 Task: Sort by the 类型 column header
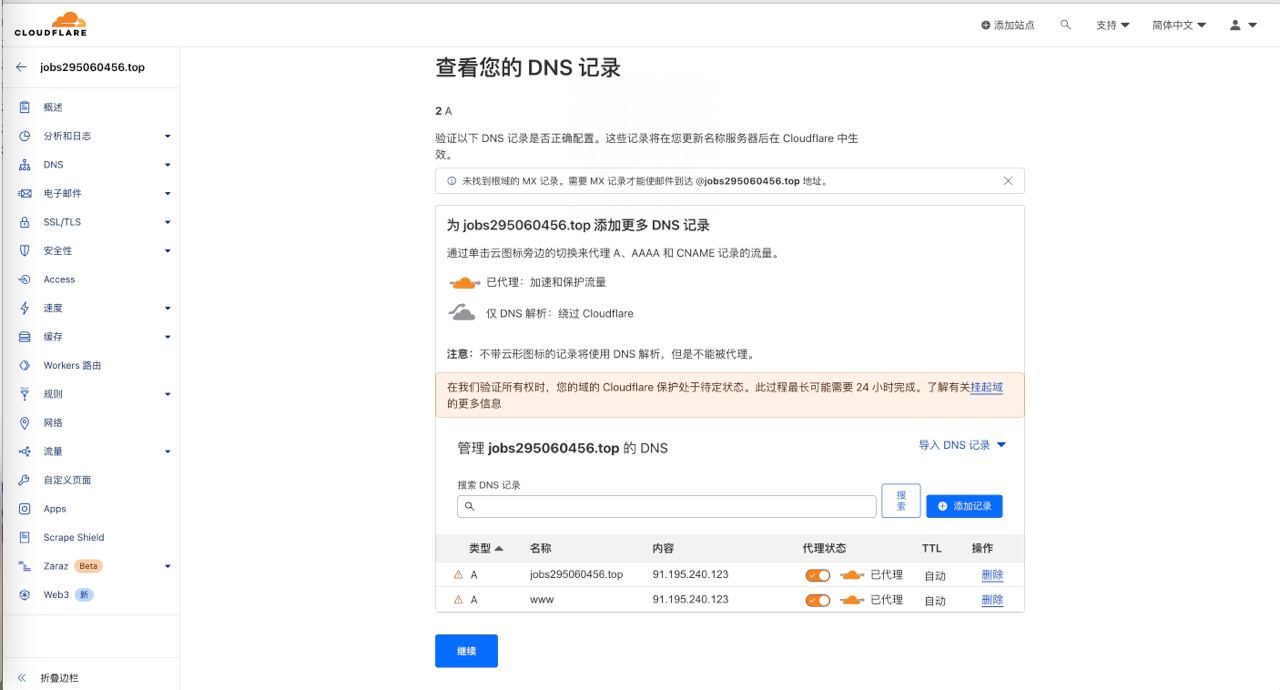click(x=486, y=548)
